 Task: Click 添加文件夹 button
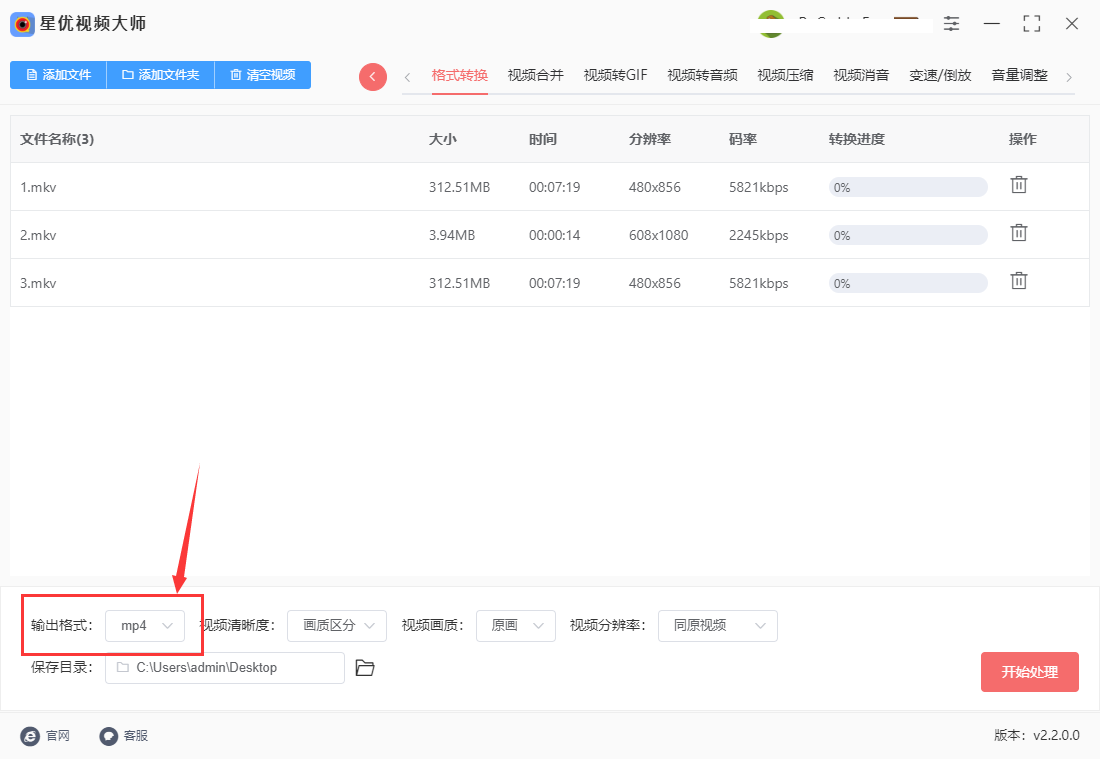(x=161, y=75)
